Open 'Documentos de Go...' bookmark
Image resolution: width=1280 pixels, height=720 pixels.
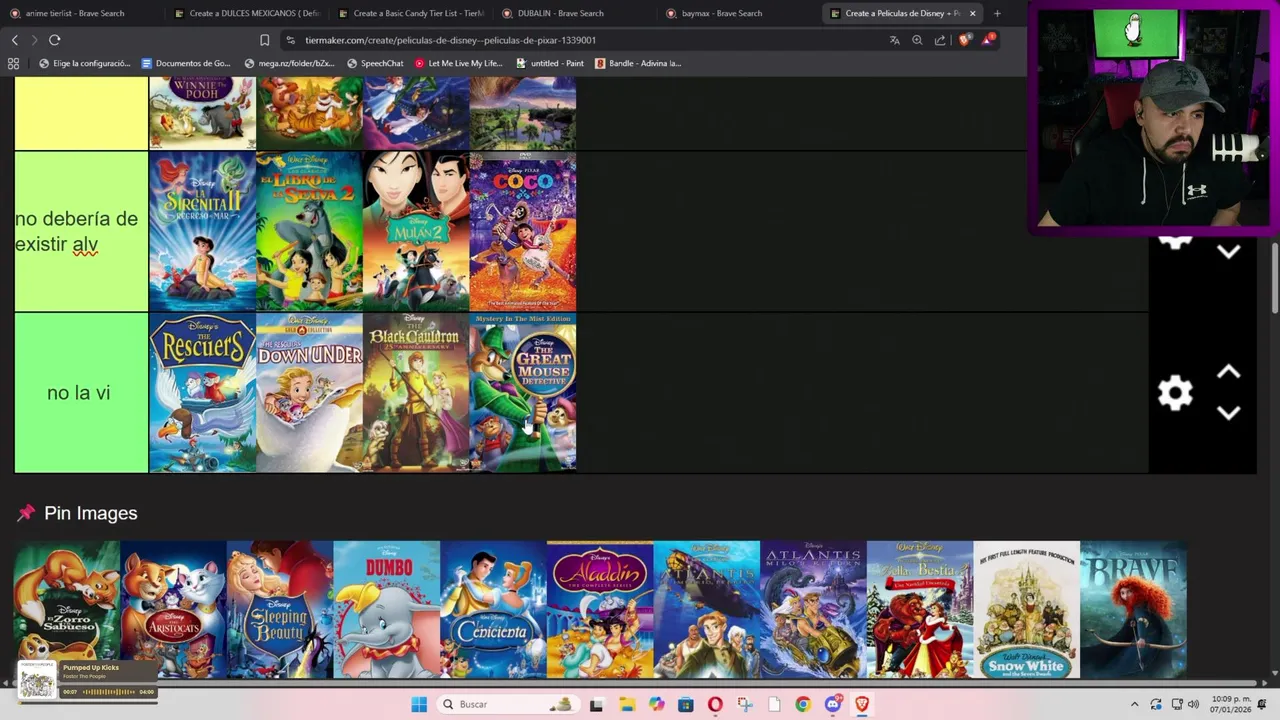(x=186, y=63)
